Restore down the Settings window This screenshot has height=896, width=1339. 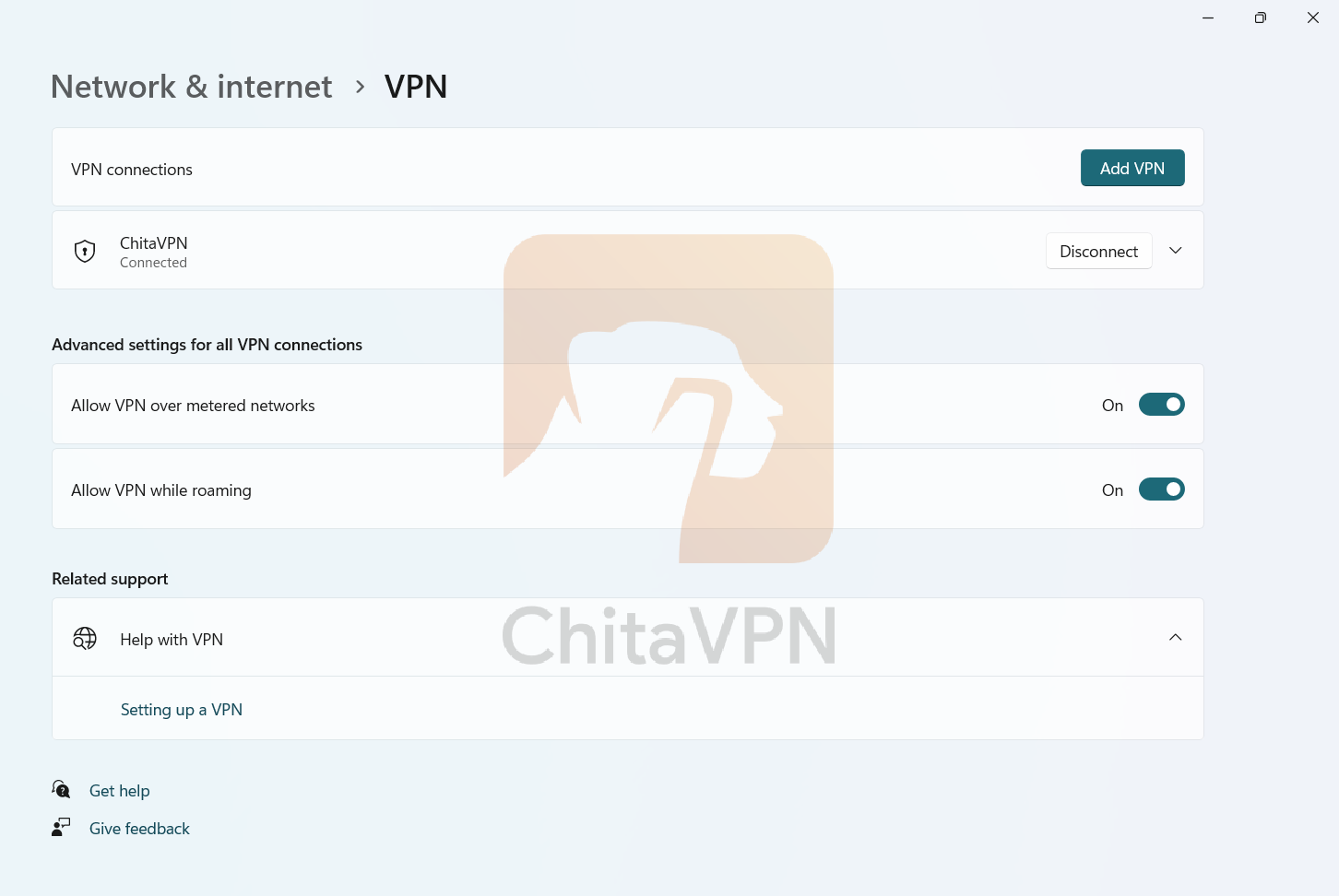[x=1261, y=18]
